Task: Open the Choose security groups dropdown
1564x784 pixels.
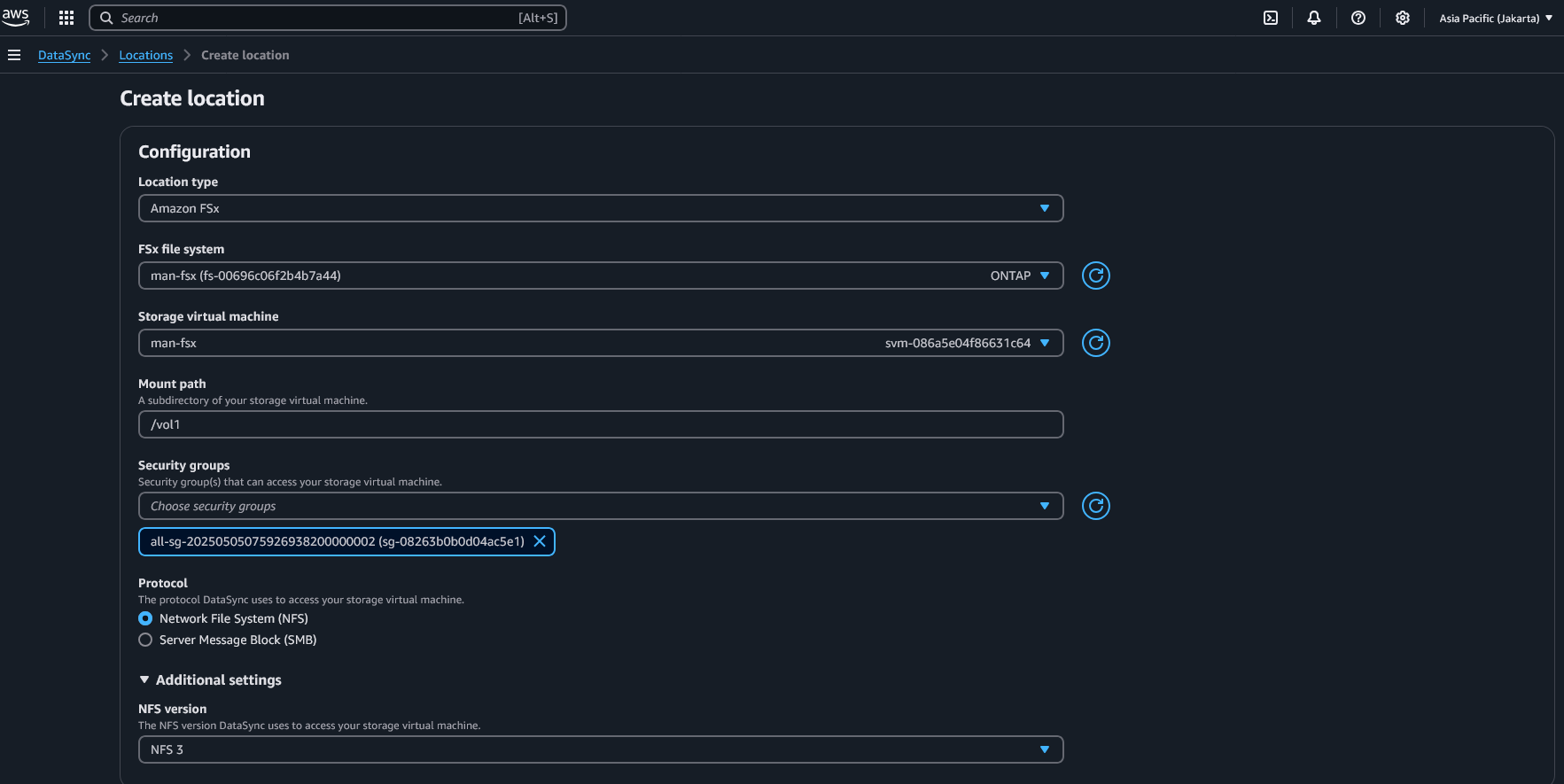Action: click(601, 506)
